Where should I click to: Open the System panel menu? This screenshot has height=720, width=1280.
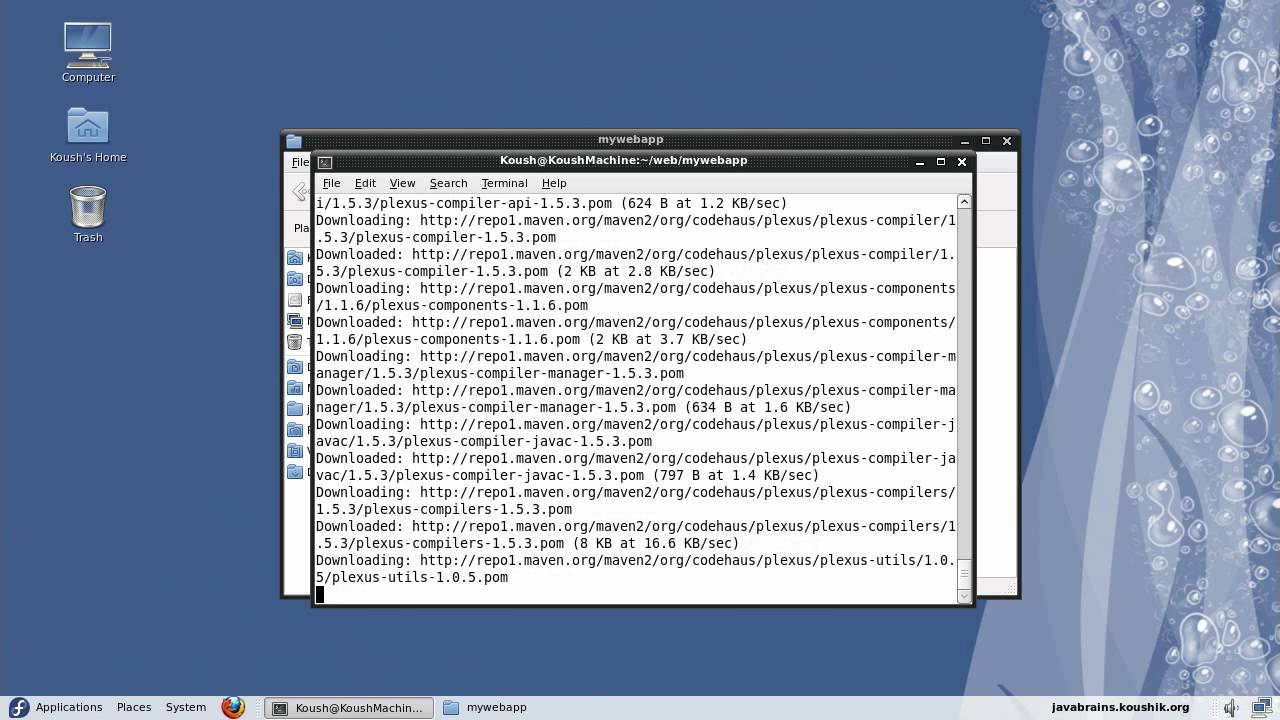(186, 708)
